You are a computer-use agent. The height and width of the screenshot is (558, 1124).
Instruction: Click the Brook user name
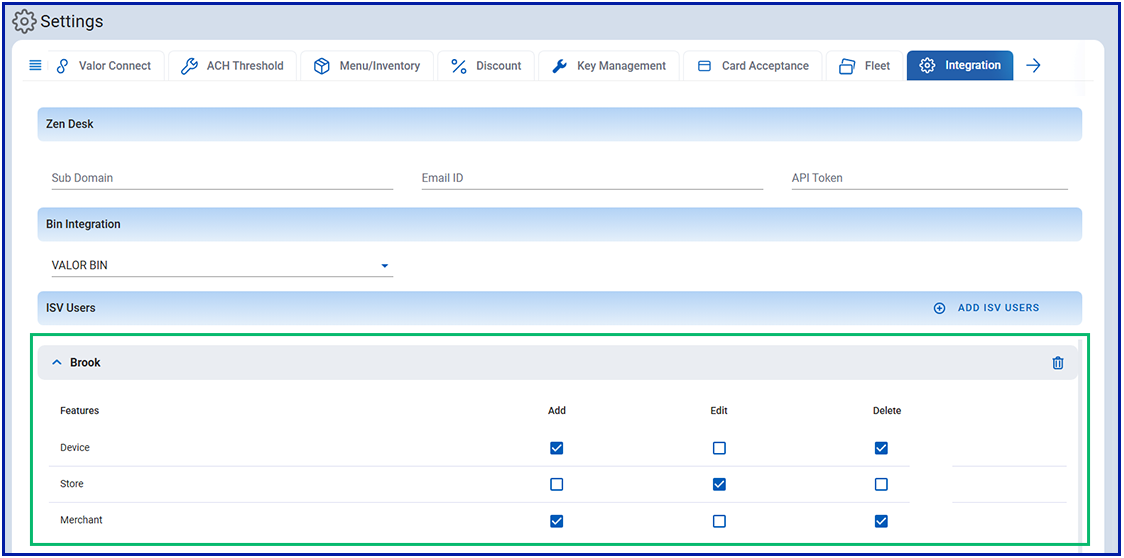pyautogui.click(x=85, y=363)
